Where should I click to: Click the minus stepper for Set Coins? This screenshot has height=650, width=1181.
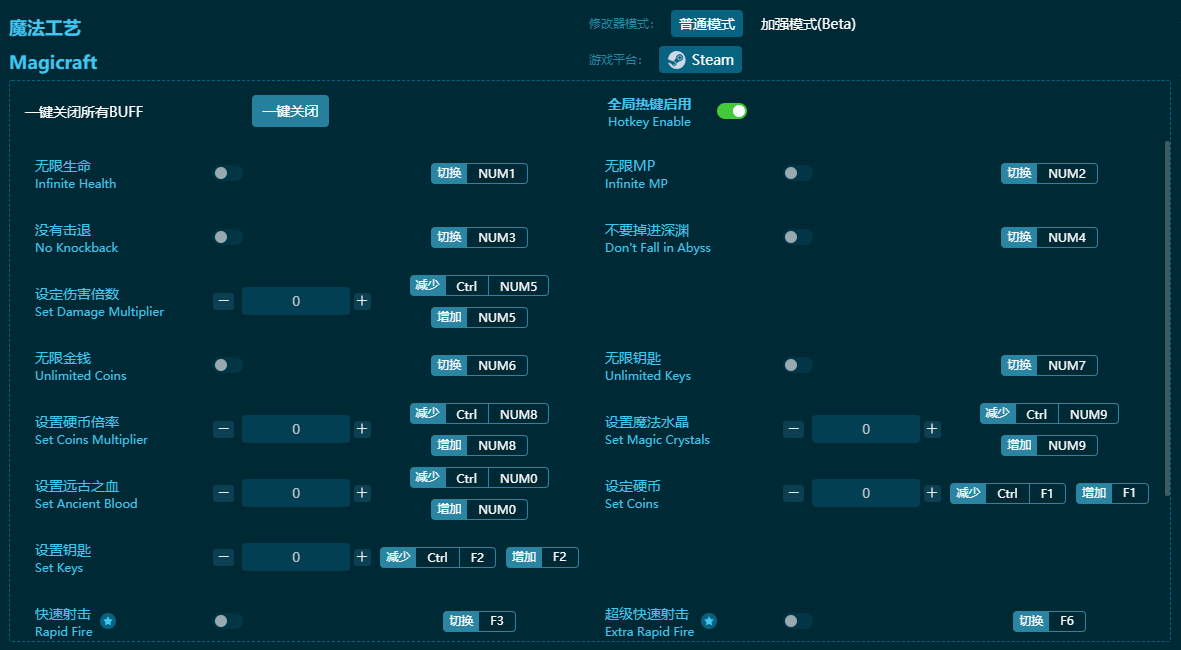click(793, 492)
